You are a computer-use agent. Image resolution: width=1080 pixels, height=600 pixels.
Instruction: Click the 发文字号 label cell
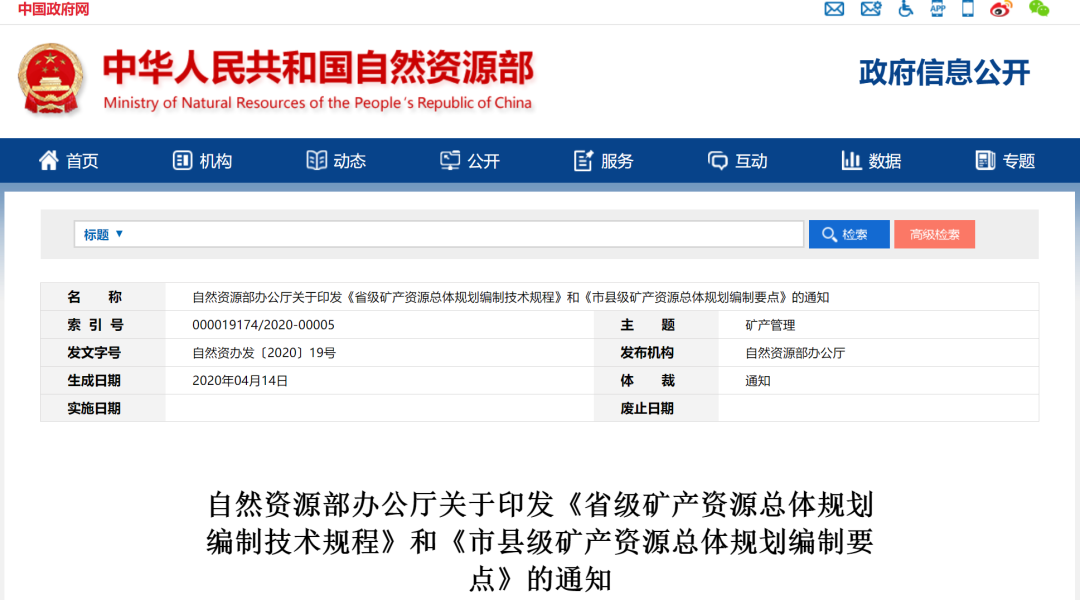103,353
